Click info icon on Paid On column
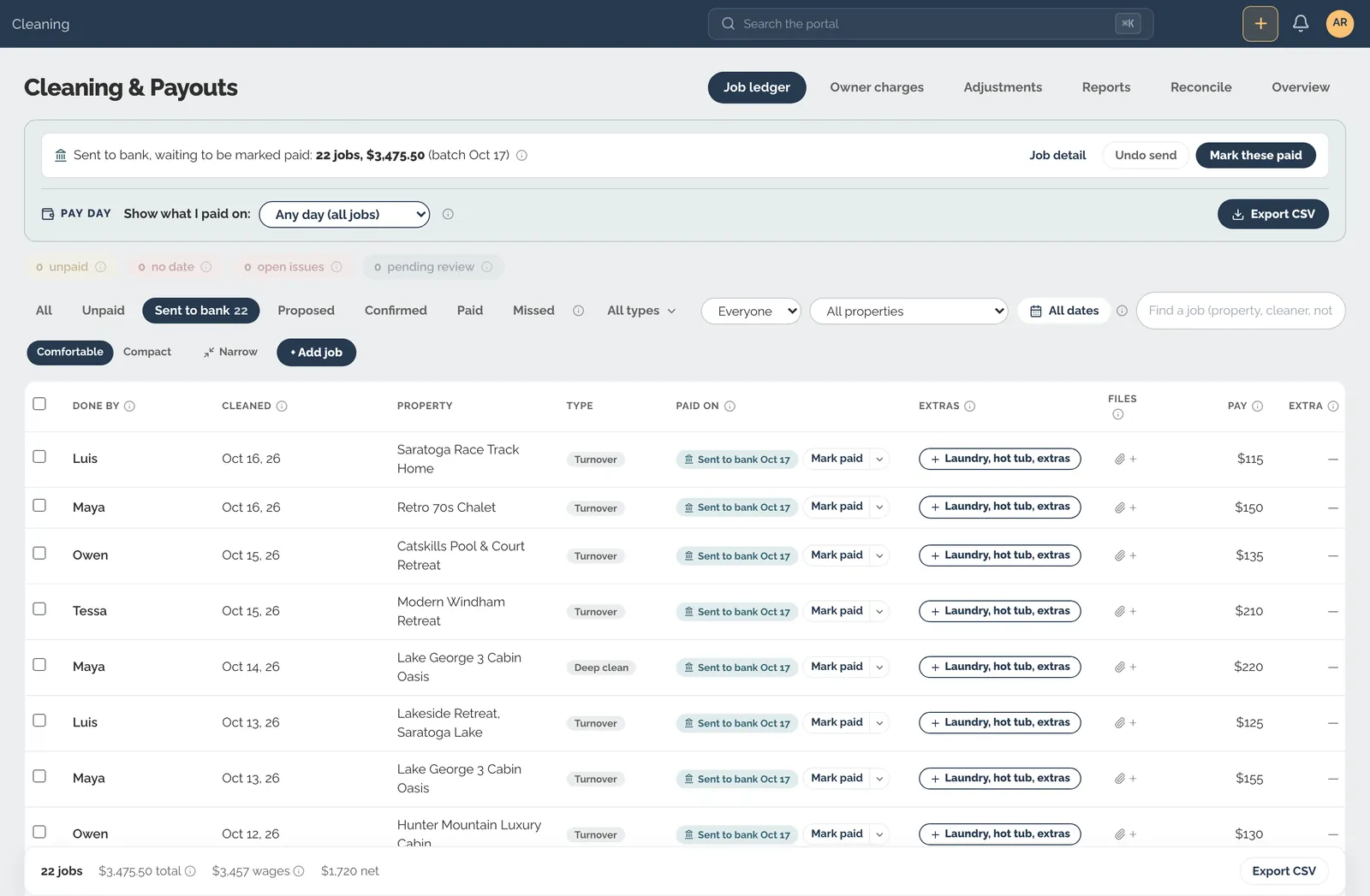 730,406
